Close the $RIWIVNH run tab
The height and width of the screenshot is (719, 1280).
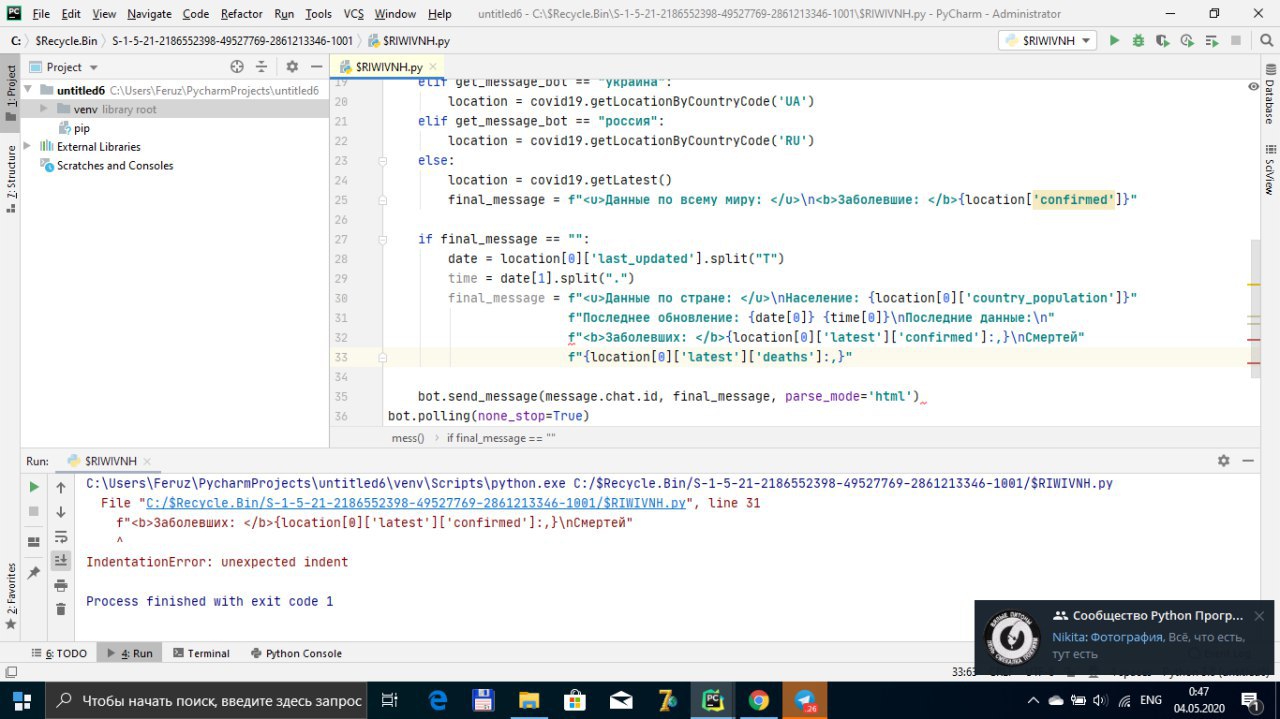pos(147,461)
